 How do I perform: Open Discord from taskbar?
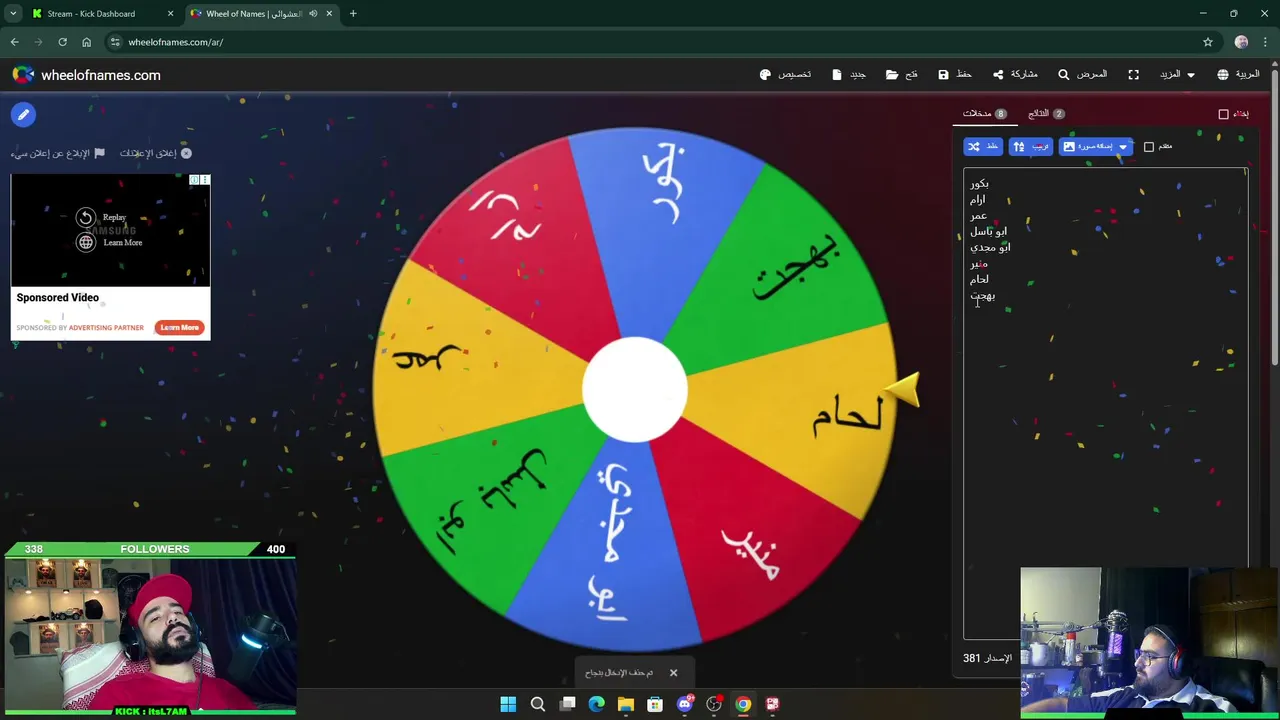tap(685, 704)
